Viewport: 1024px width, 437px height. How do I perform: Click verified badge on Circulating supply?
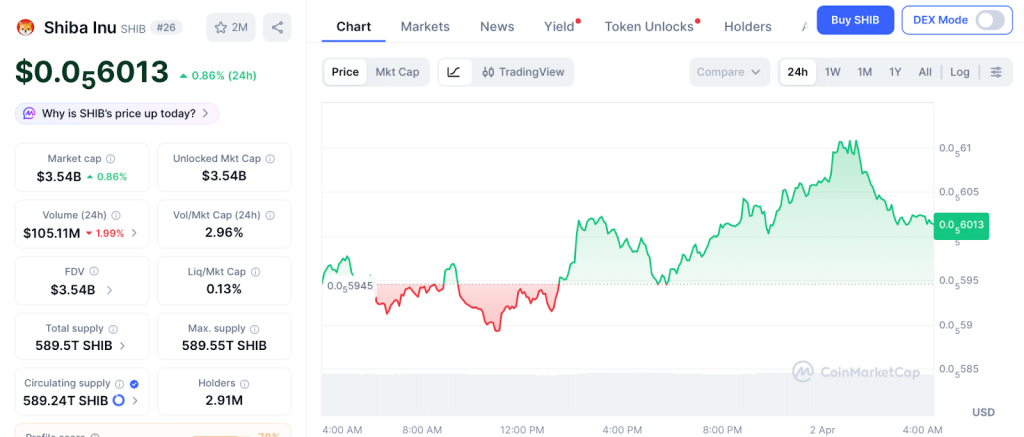(x=134, y=383)
